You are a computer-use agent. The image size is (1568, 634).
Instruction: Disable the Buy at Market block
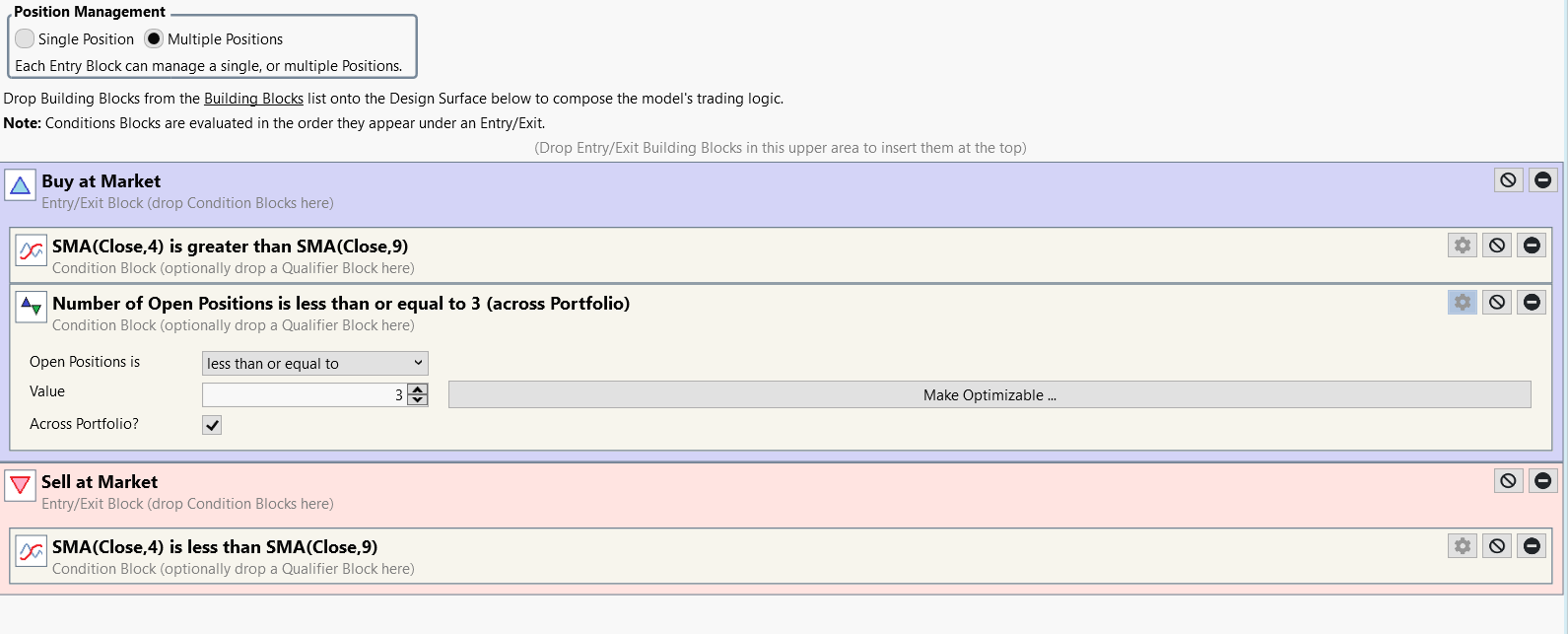[x=1508, y=180]
